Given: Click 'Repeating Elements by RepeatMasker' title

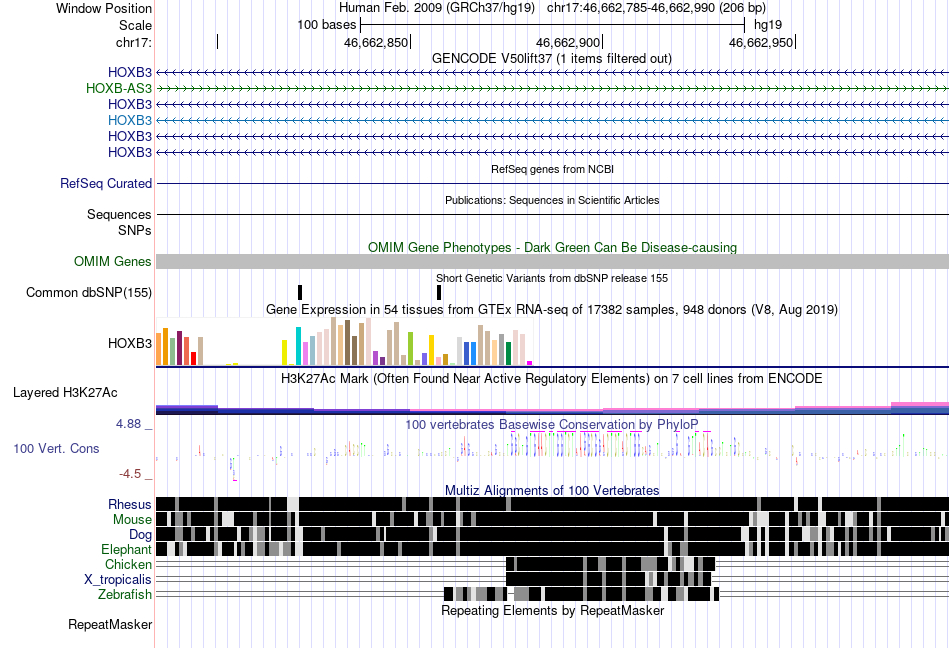Looking at the screenshot, I should click(553, 610).
